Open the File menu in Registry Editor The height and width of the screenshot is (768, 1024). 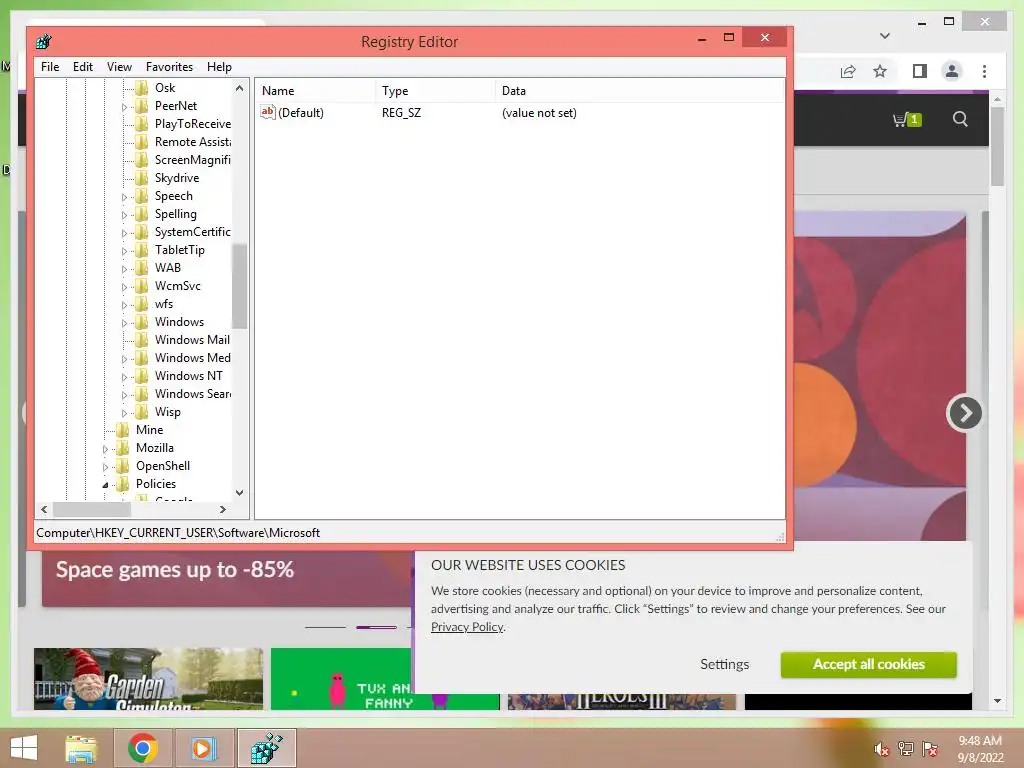50,67
